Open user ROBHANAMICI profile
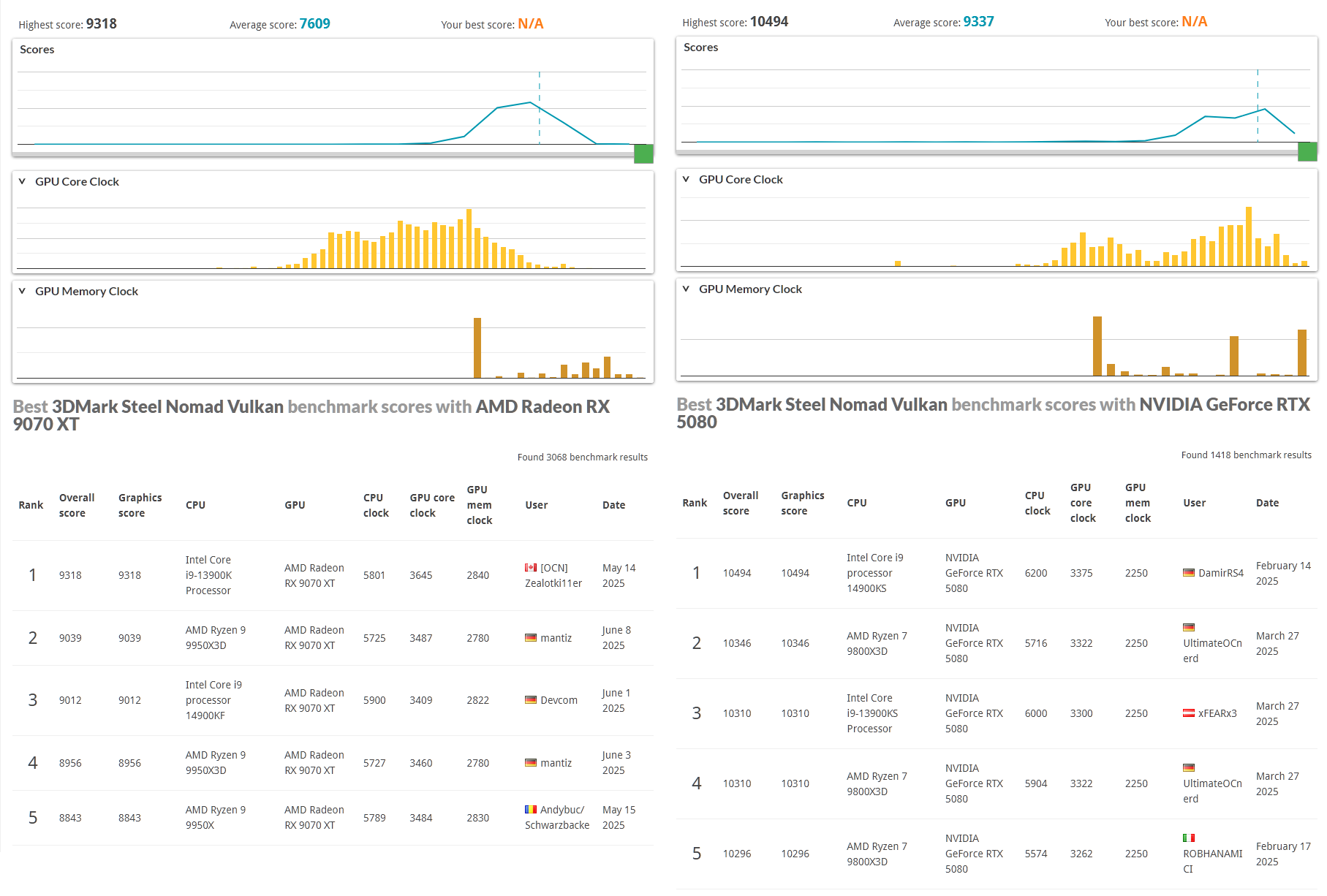The width and height of the screenshot is (1327, 896). coord(1212,862)
